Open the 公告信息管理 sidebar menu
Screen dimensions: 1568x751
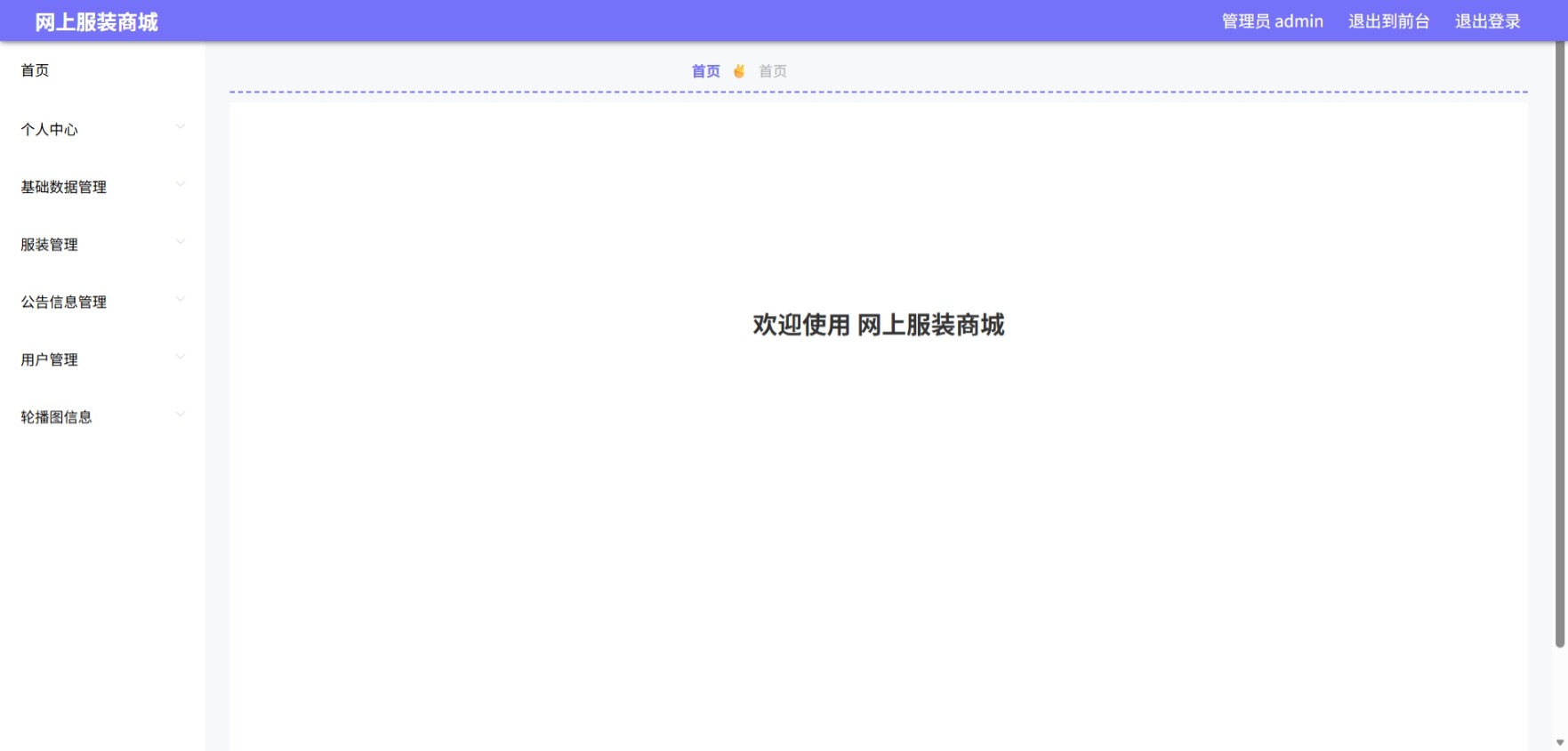102,302
